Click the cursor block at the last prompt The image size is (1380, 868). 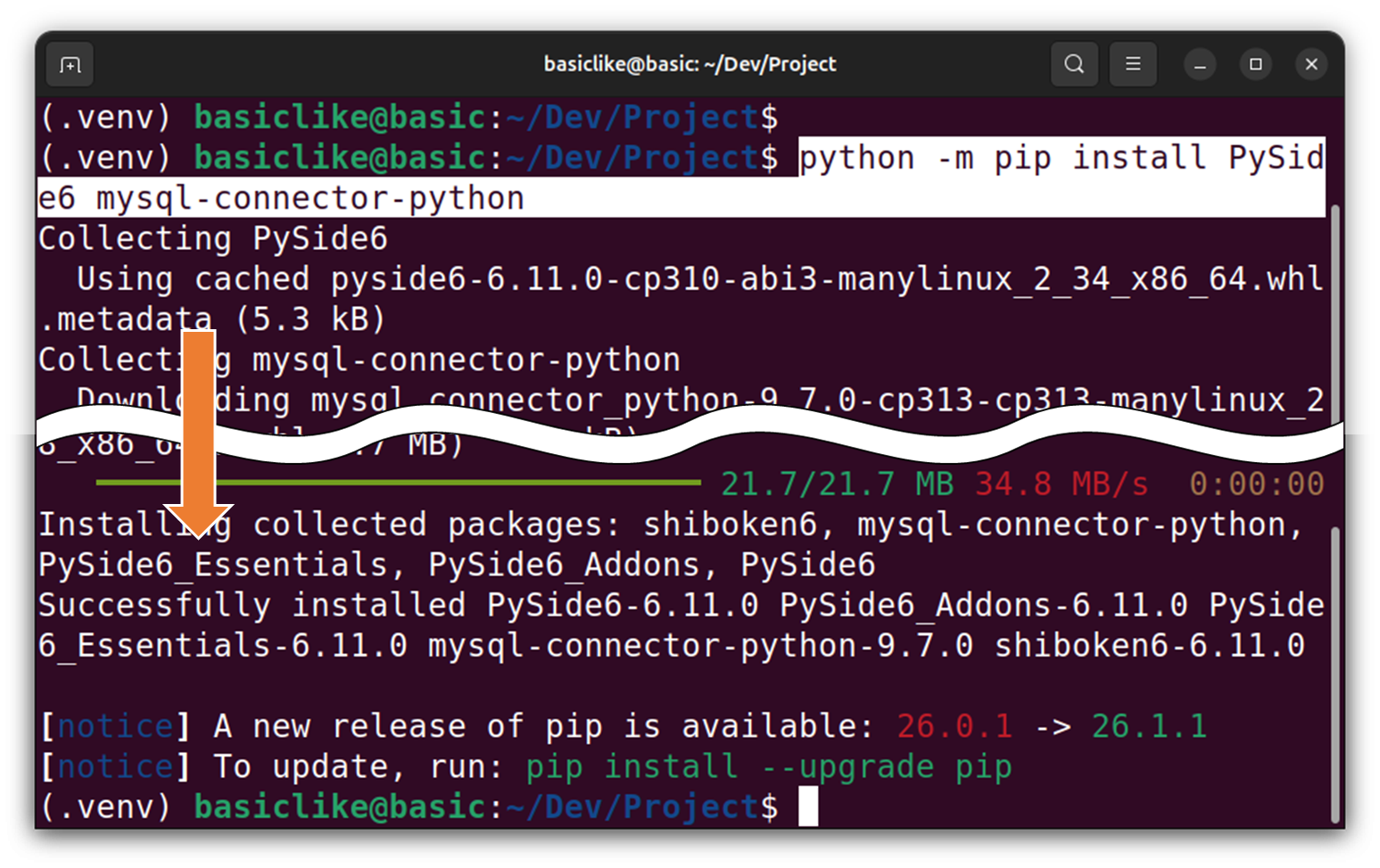click(808, 806)
